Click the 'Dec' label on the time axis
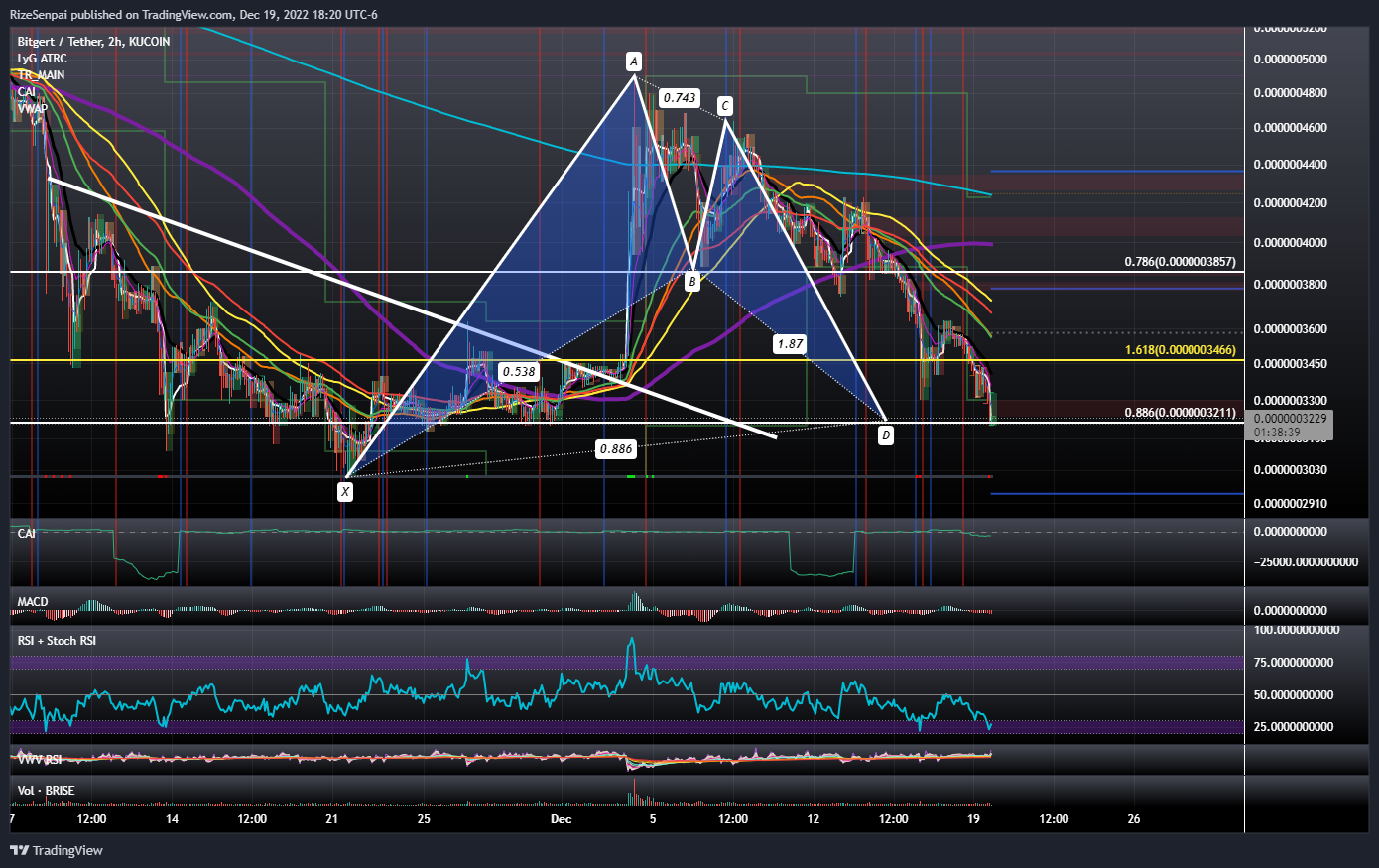The height and width of the screenshot is (868, 1379). [x=562, y=819]
